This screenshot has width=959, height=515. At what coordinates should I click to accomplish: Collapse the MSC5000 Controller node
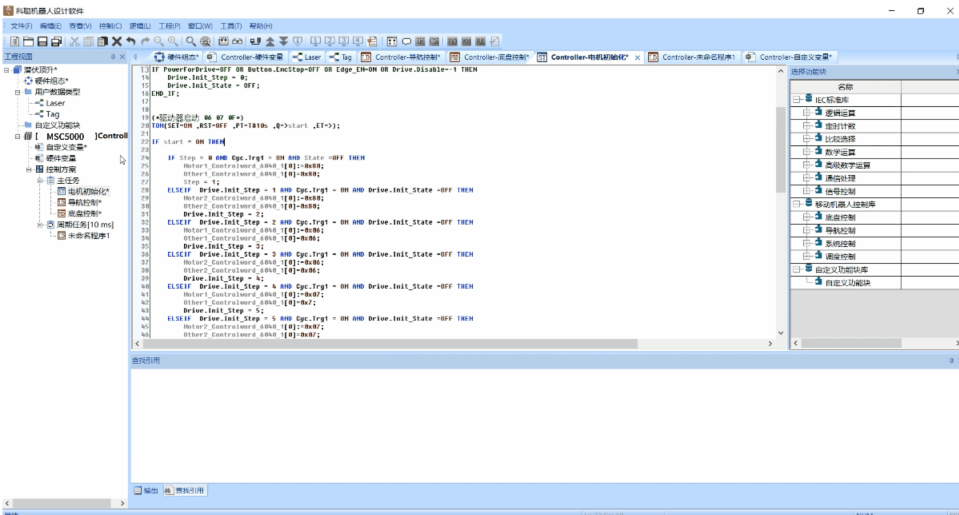pyautogui.click(x=18, y=136)
